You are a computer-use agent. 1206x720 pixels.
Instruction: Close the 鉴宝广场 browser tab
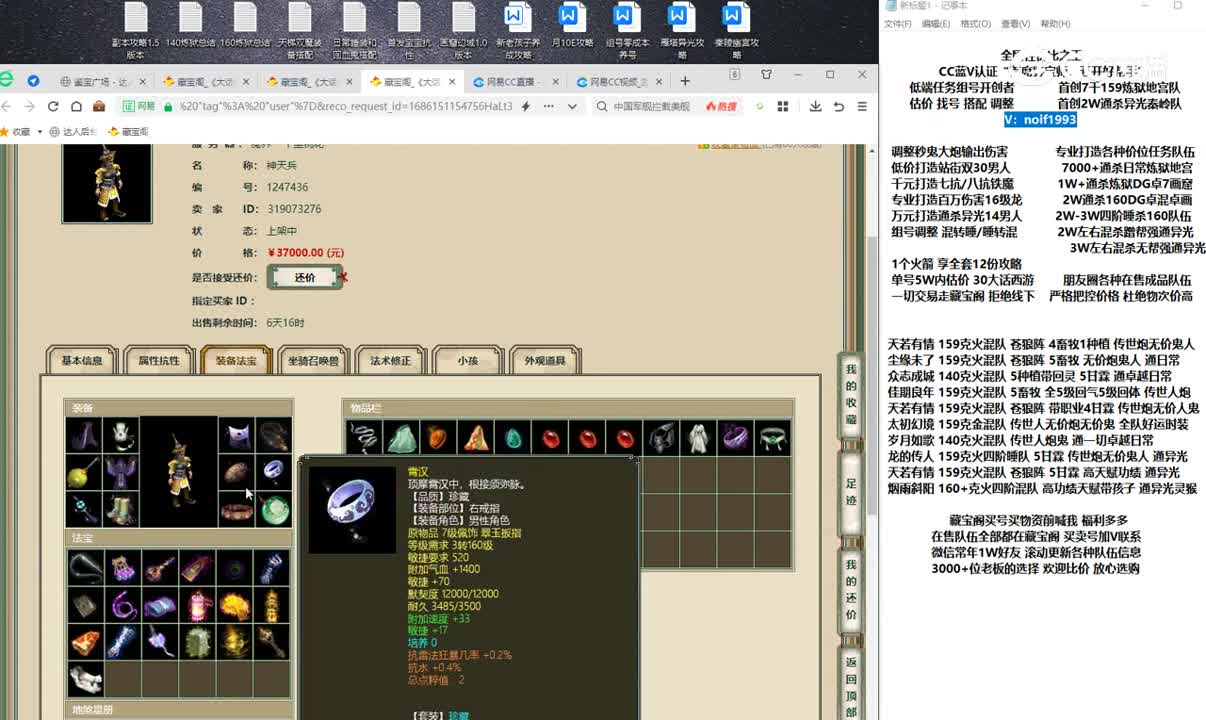click(142, 82)
